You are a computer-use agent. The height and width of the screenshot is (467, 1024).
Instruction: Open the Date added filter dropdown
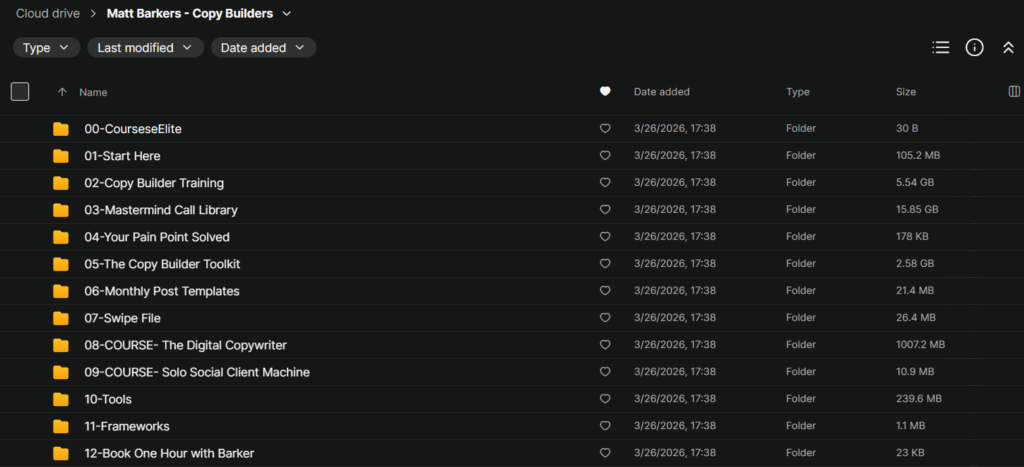tap(263, 48)
